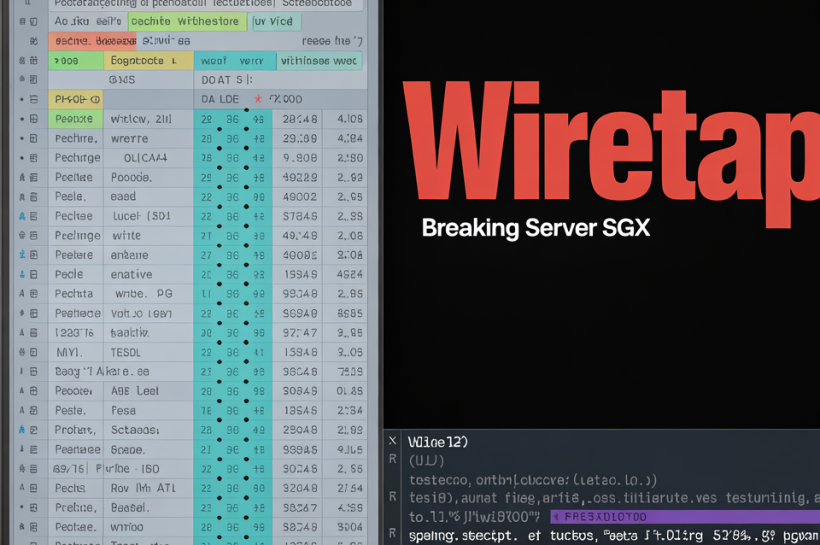Click the value 97:47 in table
The height and width of the screenshot is (545, 820).
[300, 333]
